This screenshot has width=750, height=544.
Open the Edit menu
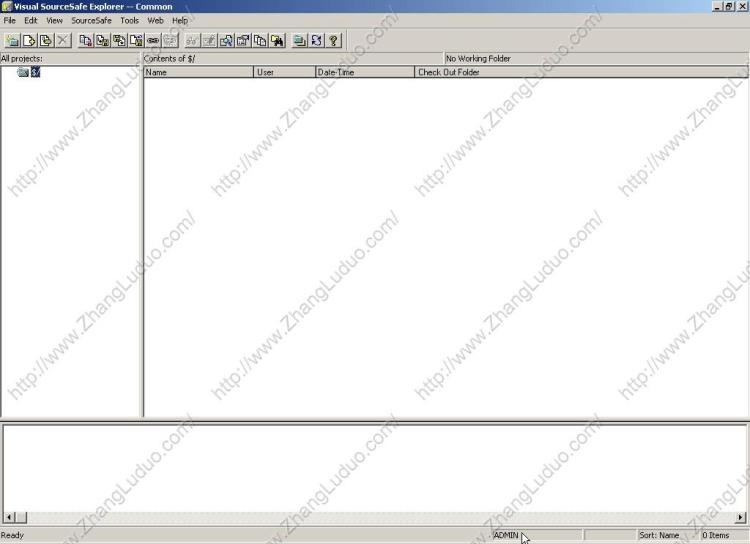(x=31, y=21)
